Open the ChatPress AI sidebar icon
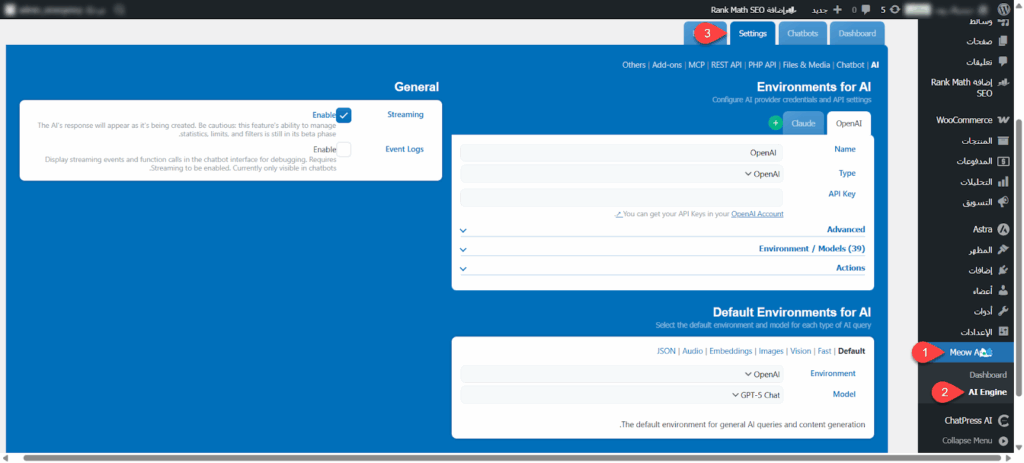Viewport: 1024px width, 463px height. [x=1003, y=421]
